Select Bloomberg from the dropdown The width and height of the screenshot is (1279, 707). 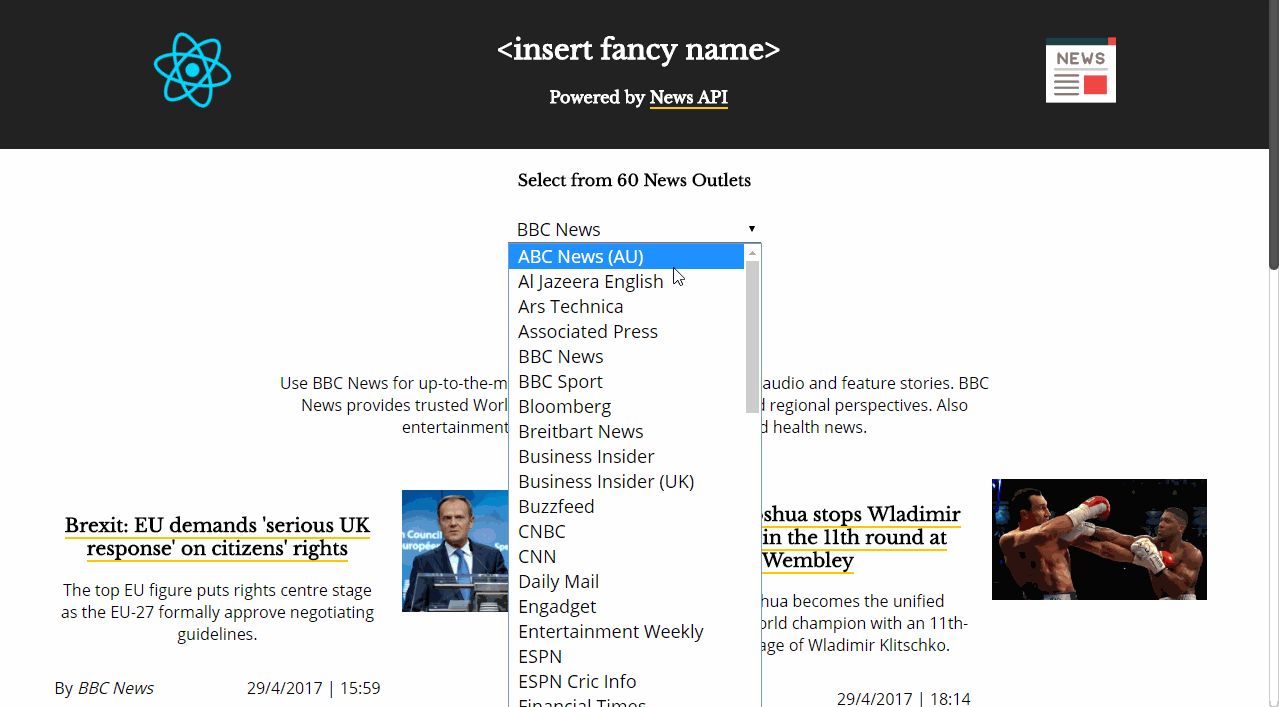coord(627,406)
